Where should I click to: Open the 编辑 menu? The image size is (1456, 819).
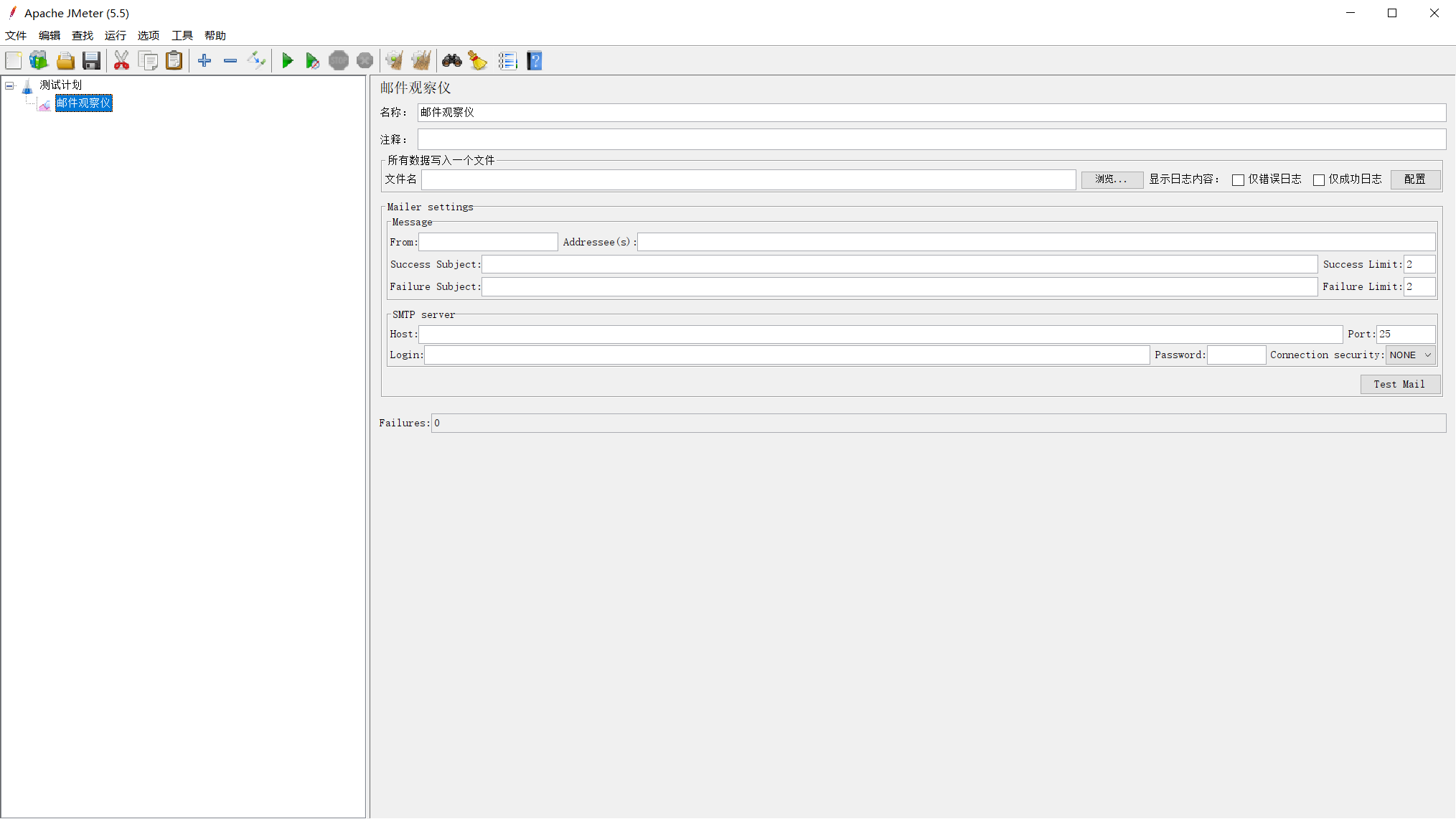point(50,36)
